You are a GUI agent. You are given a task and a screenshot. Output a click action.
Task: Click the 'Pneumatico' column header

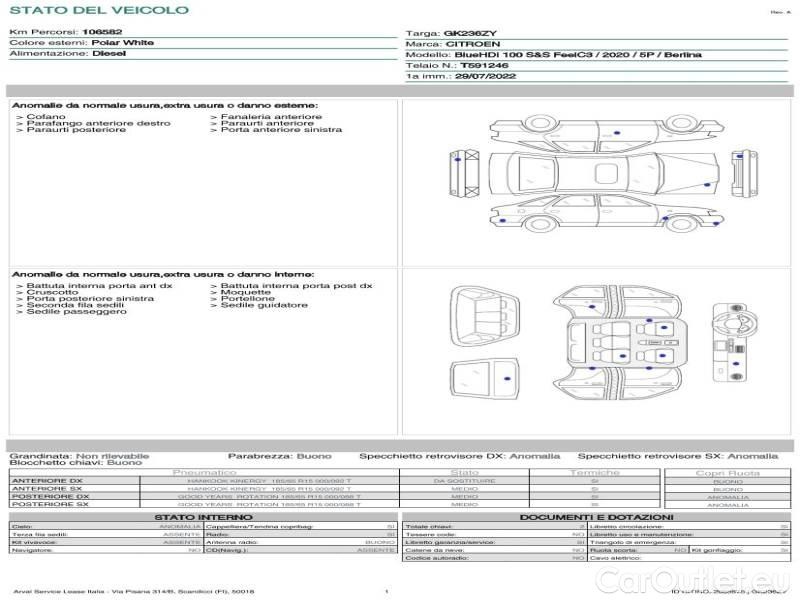(x=205, y=472)
